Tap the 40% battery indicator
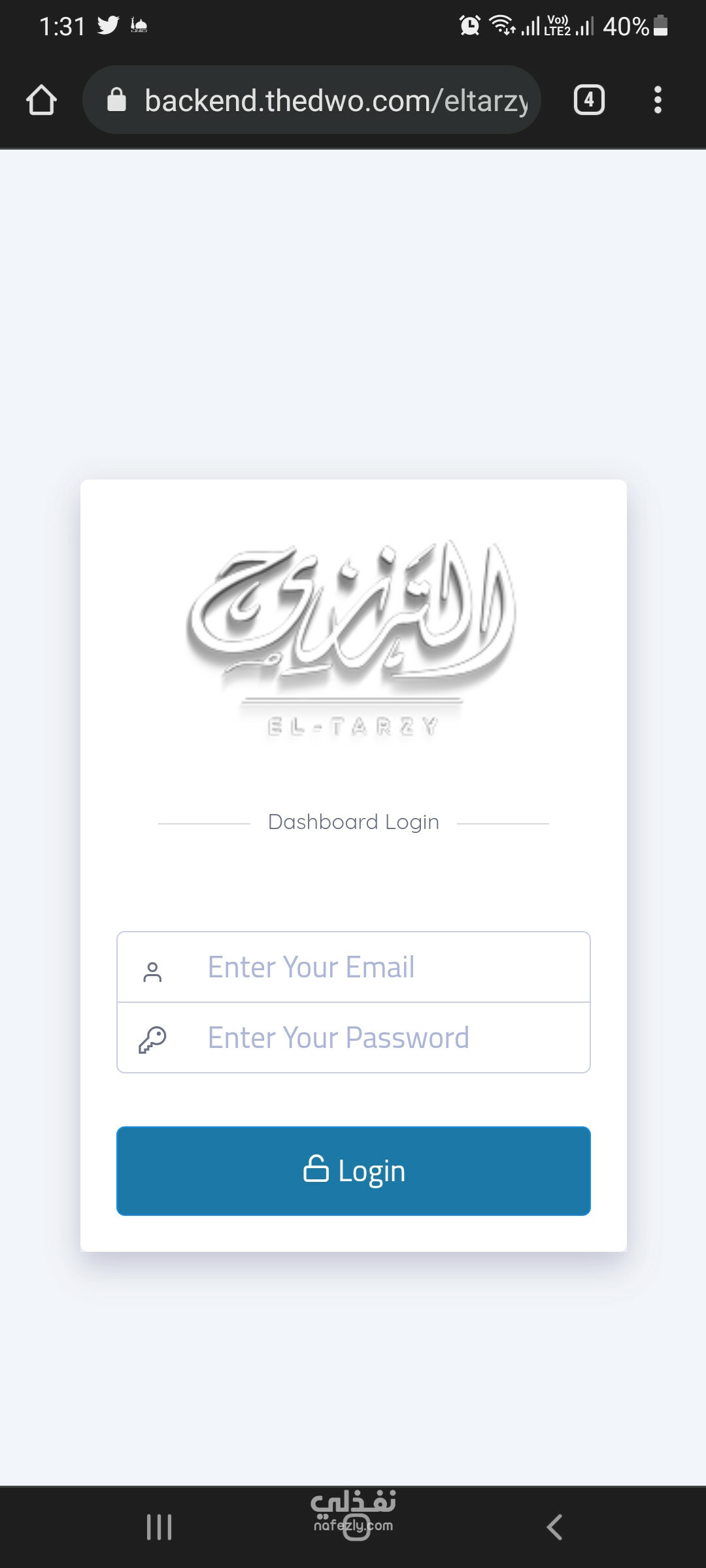This screenshot has height=1568, width=706. point(635,26)
